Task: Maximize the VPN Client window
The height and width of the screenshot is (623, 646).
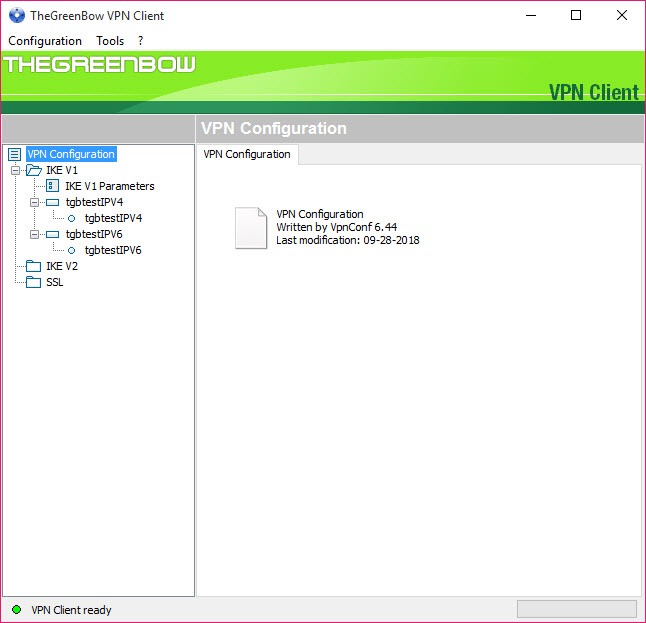Action: (576, 16)
